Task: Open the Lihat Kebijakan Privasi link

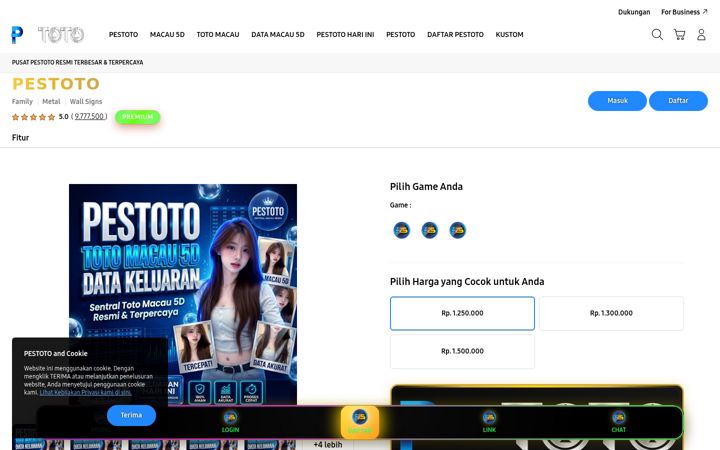Action: coord(85,393)
